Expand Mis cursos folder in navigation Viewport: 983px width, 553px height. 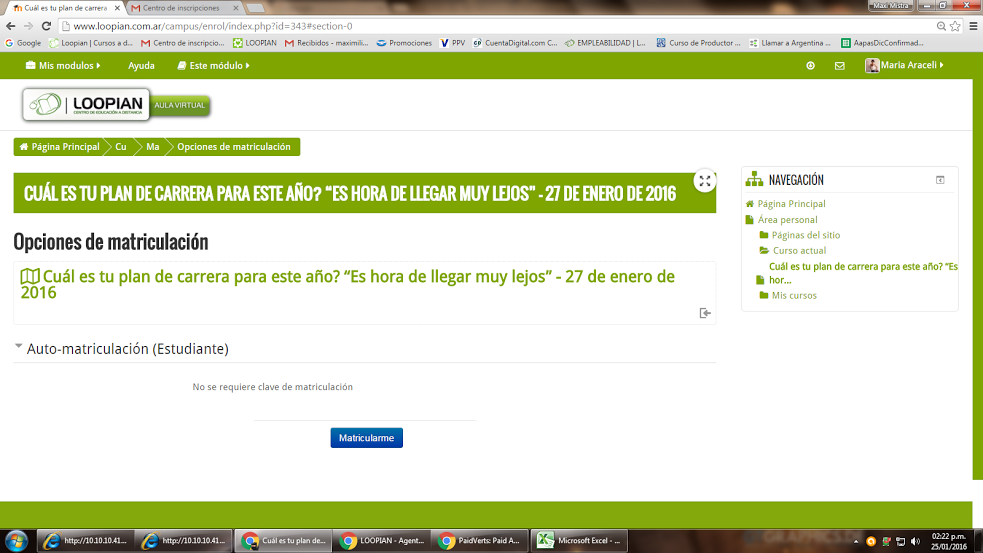click(x=794, y=296)
